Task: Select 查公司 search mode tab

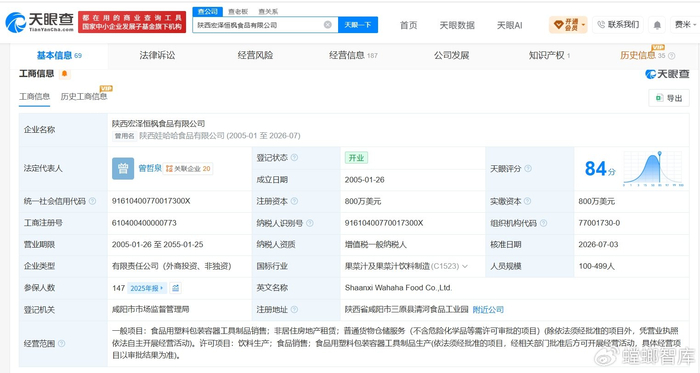Action: (x=208, y=12)
